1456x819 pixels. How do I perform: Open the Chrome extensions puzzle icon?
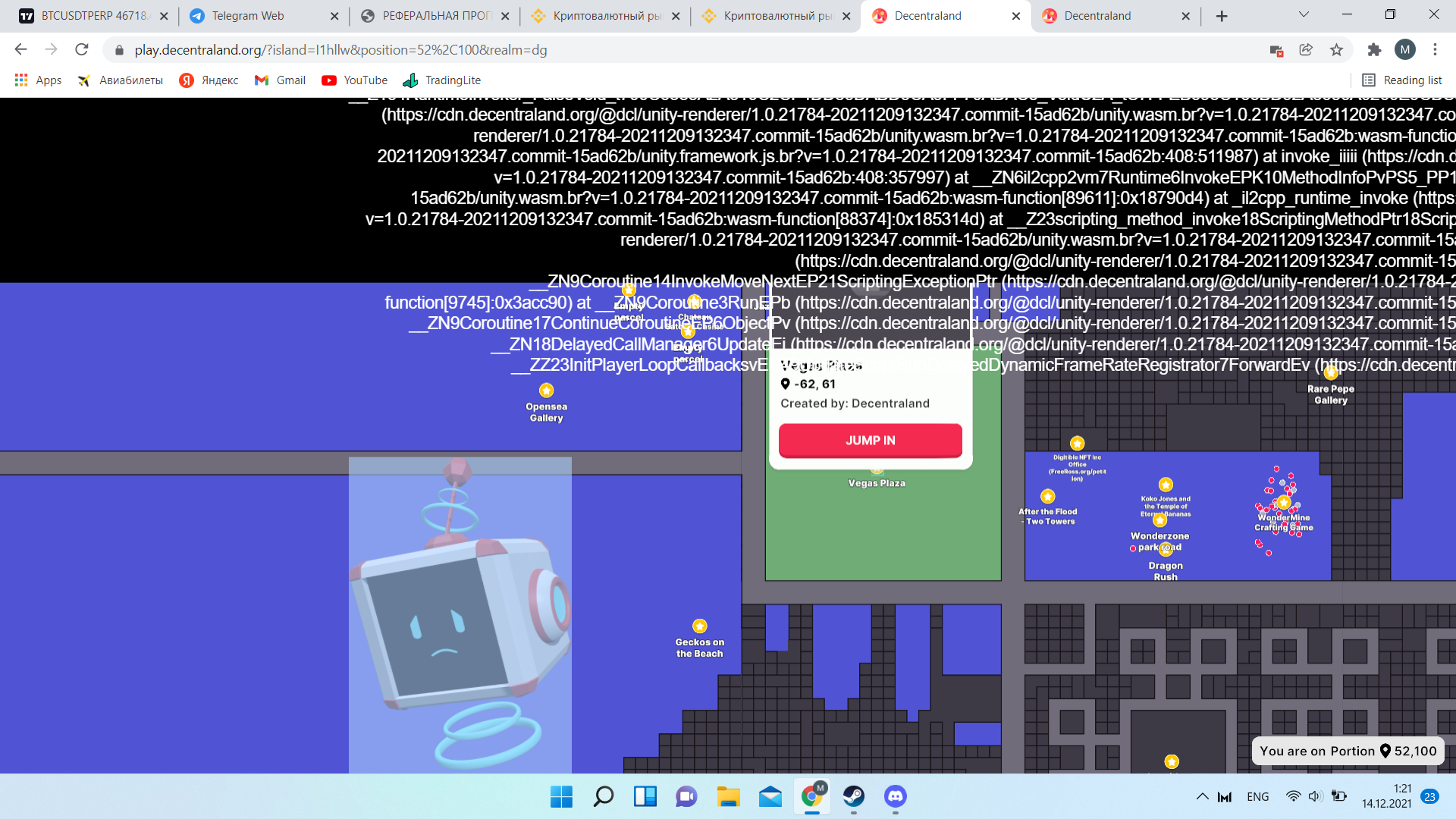(x=1374, y=50)
